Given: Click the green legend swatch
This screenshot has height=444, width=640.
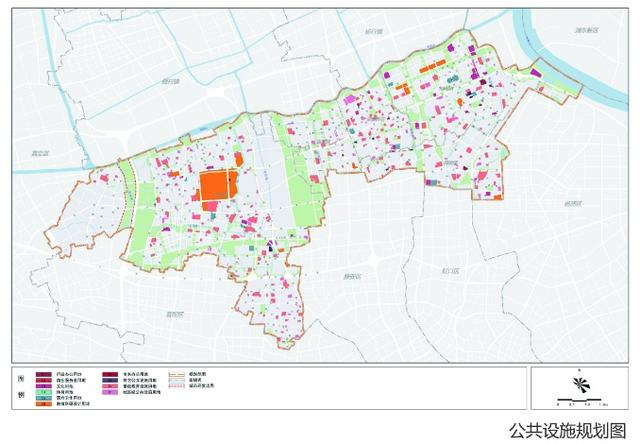Looking at the screenshot, I should click(44, 392).
